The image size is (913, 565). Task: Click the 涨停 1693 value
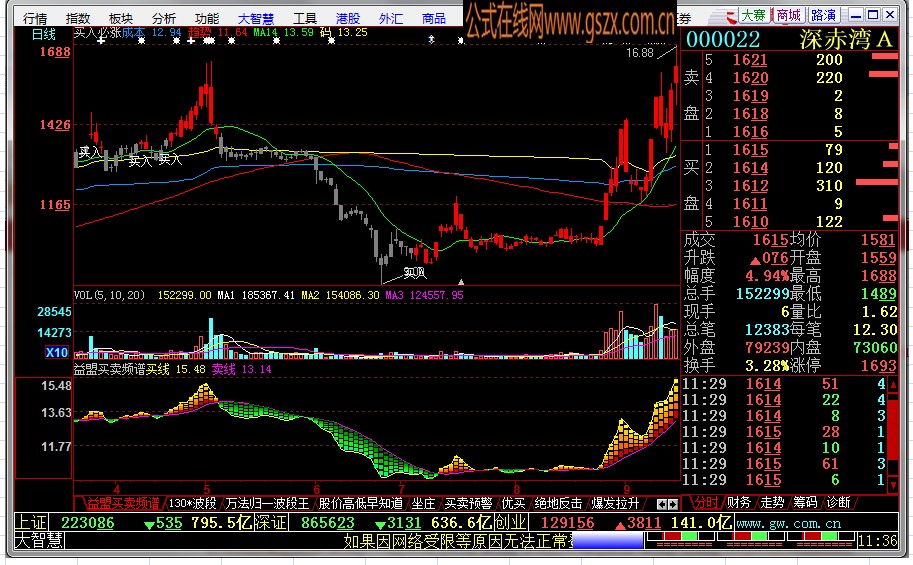[x=879, y=366]
